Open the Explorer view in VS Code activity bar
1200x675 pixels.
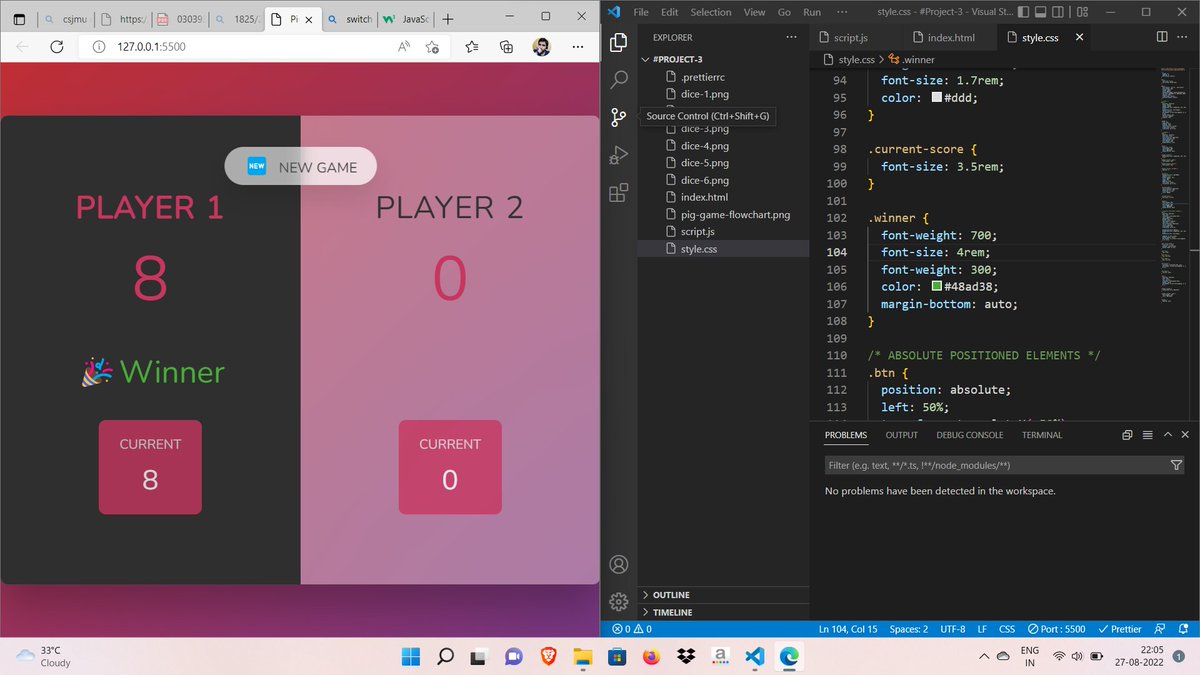pyautogui.click(x=619, y=42)
